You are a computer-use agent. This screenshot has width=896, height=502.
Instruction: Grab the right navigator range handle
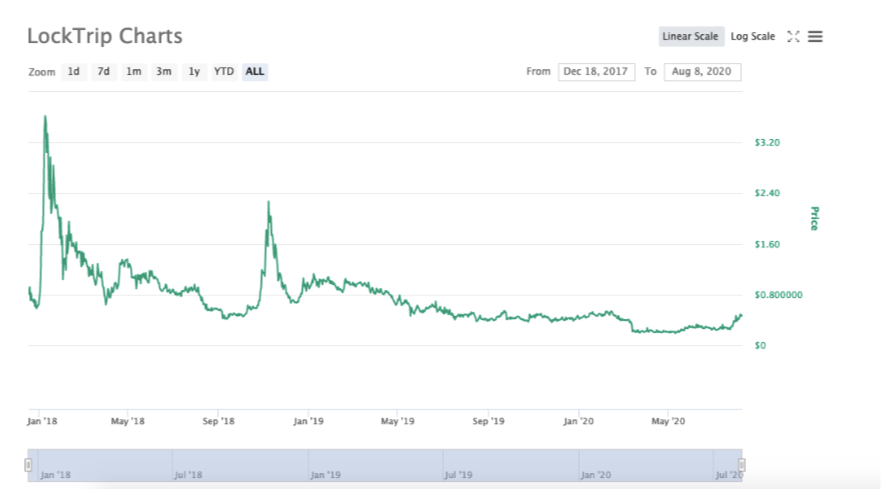(x=742, y=465)
